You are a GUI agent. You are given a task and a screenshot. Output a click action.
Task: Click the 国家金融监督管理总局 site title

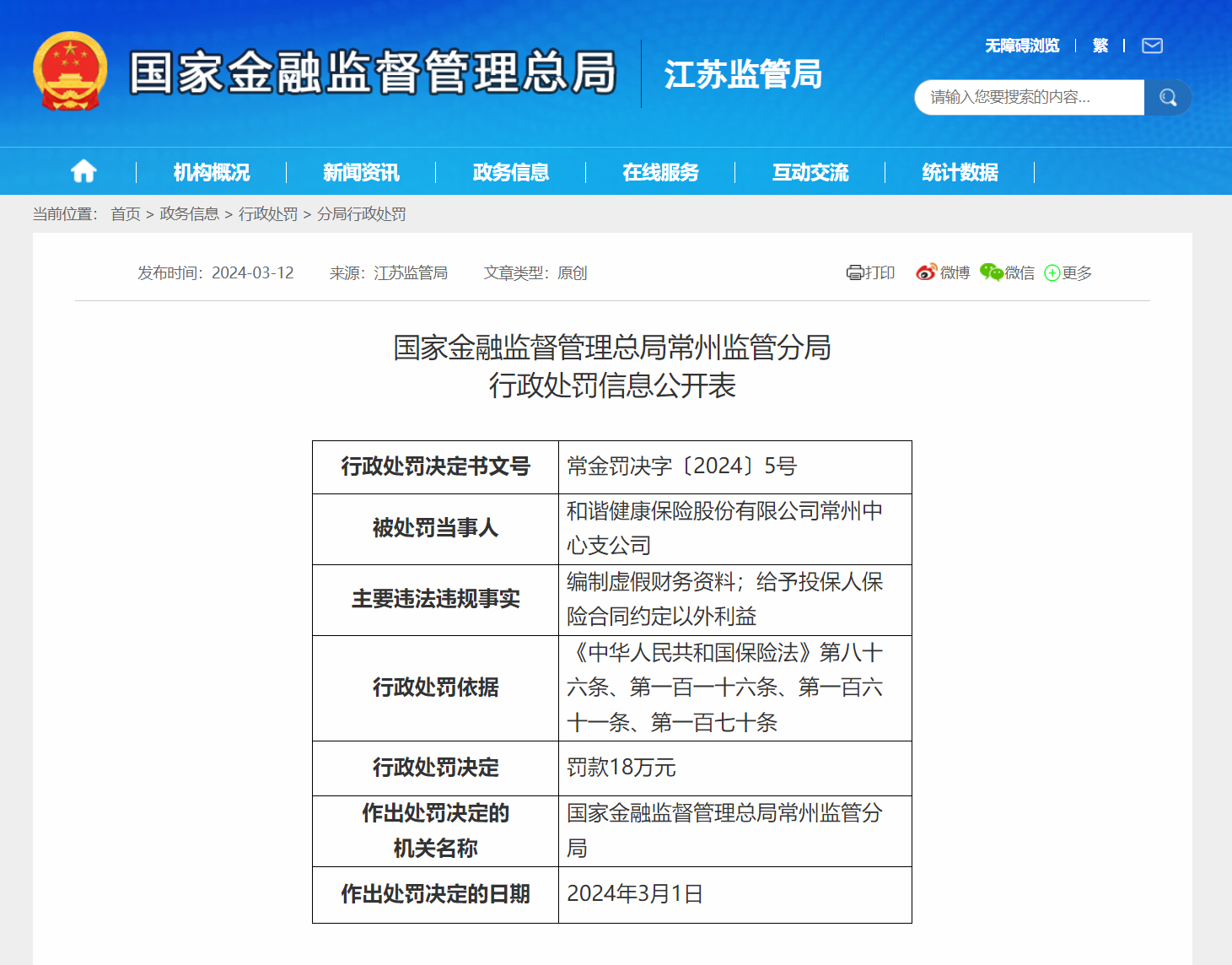pyautogui.click(x=373, y=73)
